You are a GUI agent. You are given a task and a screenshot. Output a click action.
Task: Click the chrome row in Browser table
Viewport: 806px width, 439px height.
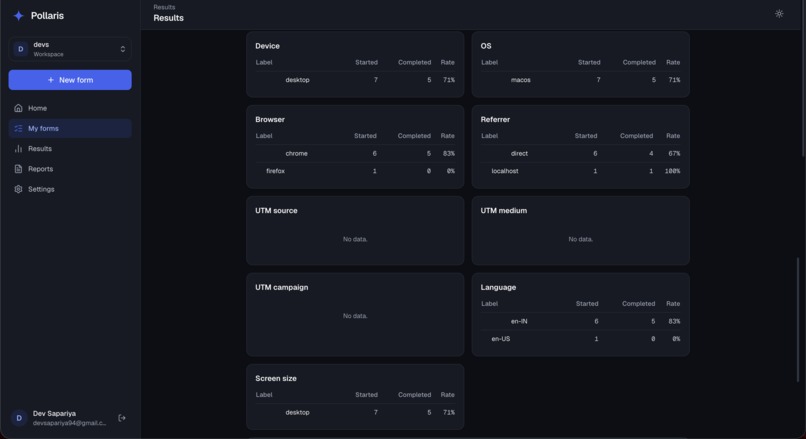click(x=355, y=154)
